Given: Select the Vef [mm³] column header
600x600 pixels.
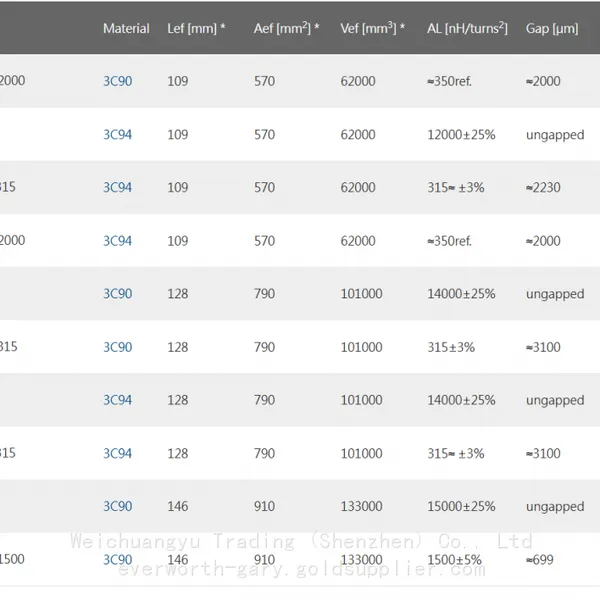Looking at the screenshot, I should point(373,28).
